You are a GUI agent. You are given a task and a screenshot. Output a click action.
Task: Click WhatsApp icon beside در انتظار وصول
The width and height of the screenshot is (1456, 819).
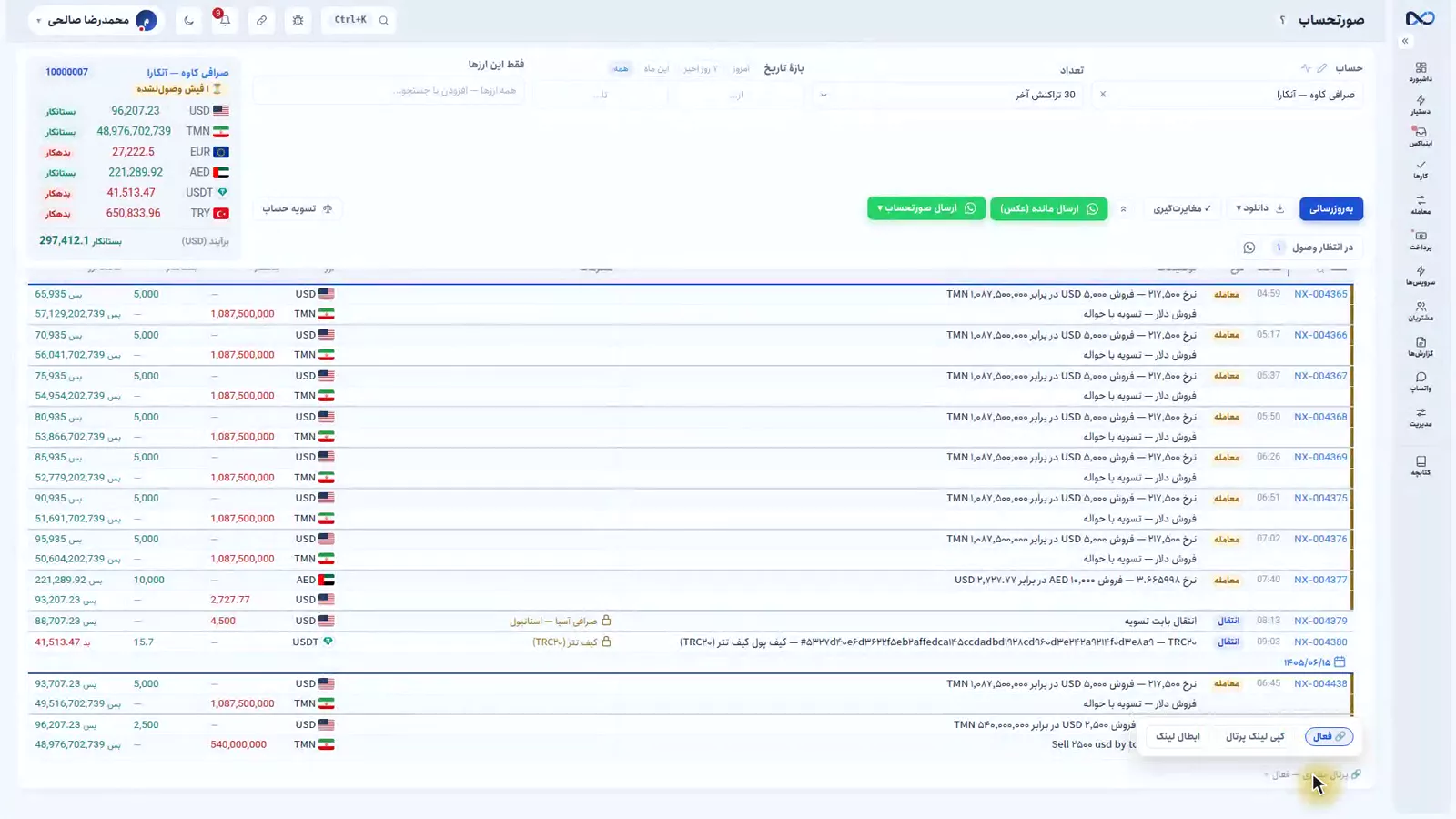tap(1249, 248)
